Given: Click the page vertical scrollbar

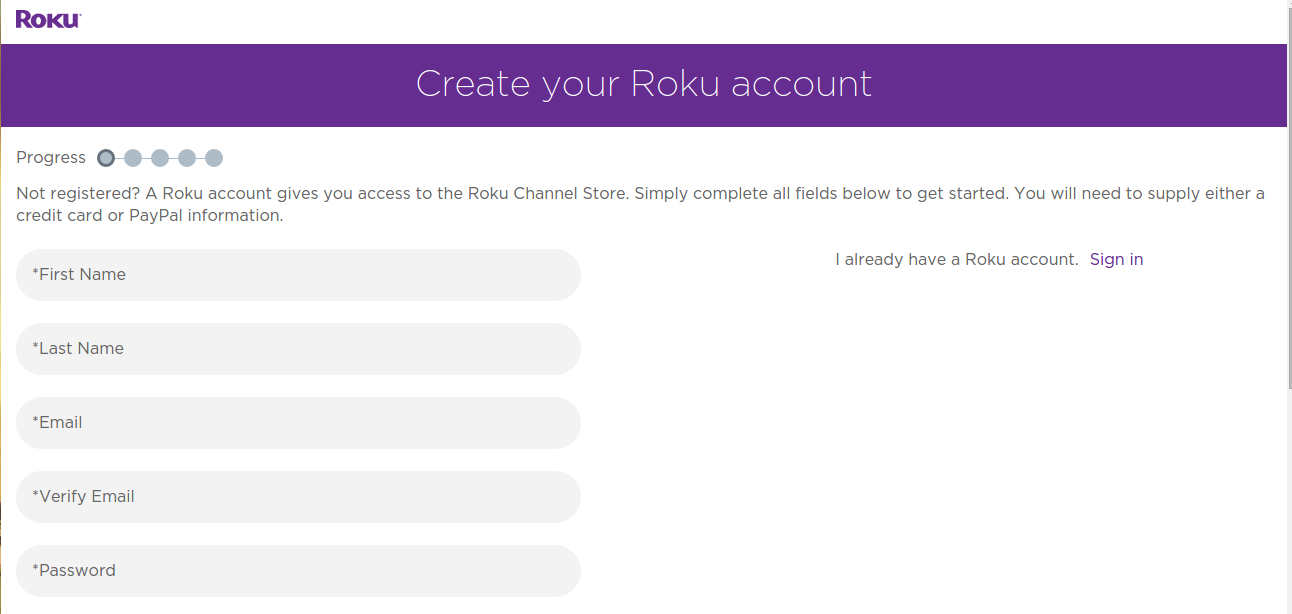Looking at the screenshot, I should point(1289,200).
